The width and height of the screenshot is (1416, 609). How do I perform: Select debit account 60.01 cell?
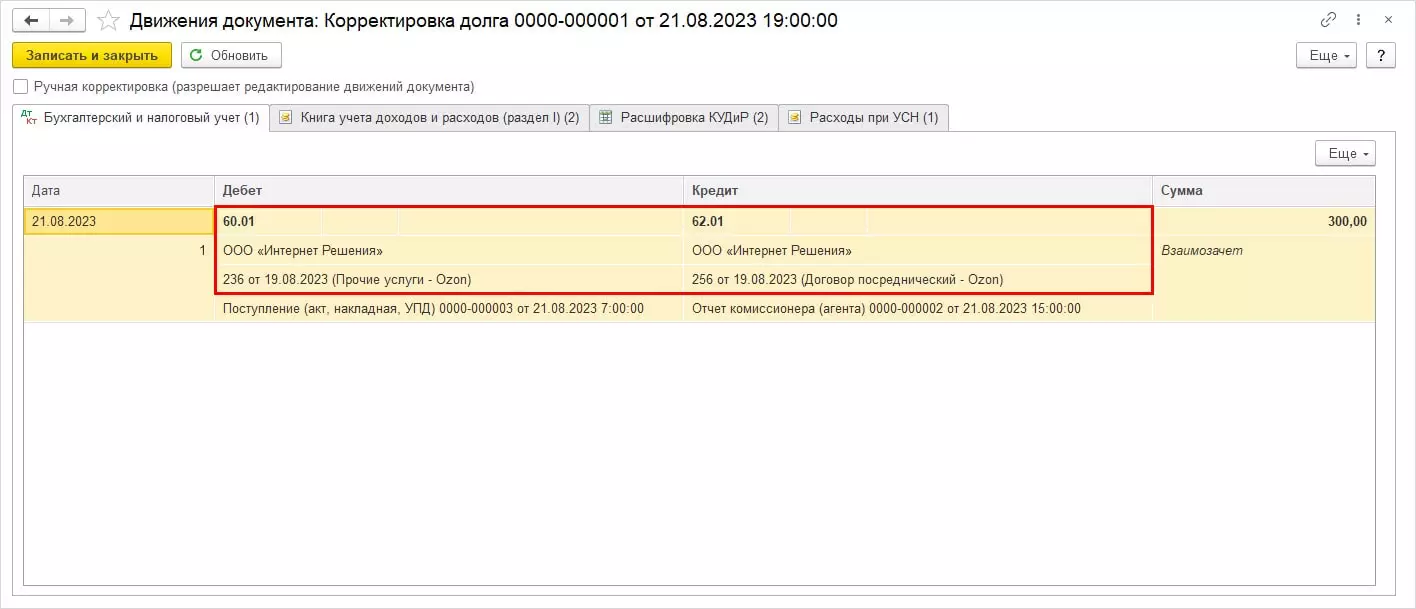coord(269,221)
